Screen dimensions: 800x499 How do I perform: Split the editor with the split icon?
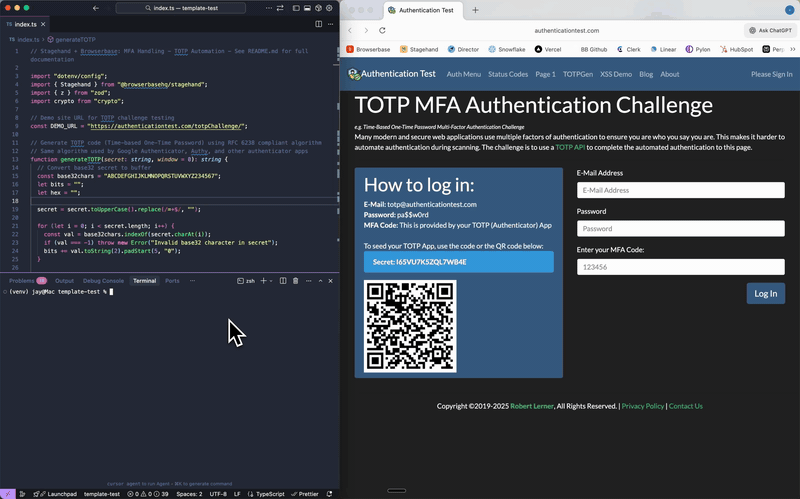tap(319, 24)
